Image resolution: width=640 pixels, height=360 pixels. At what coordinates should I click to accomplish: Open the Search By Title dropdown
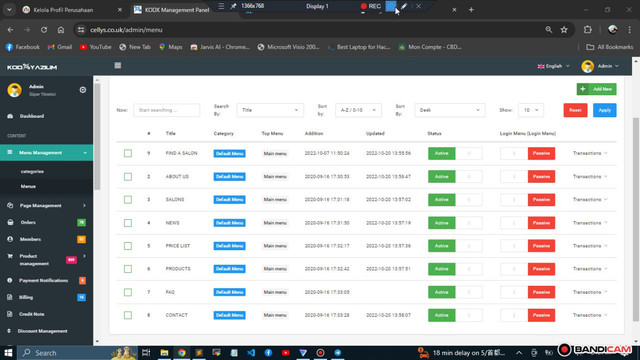(x=270, y=110)
